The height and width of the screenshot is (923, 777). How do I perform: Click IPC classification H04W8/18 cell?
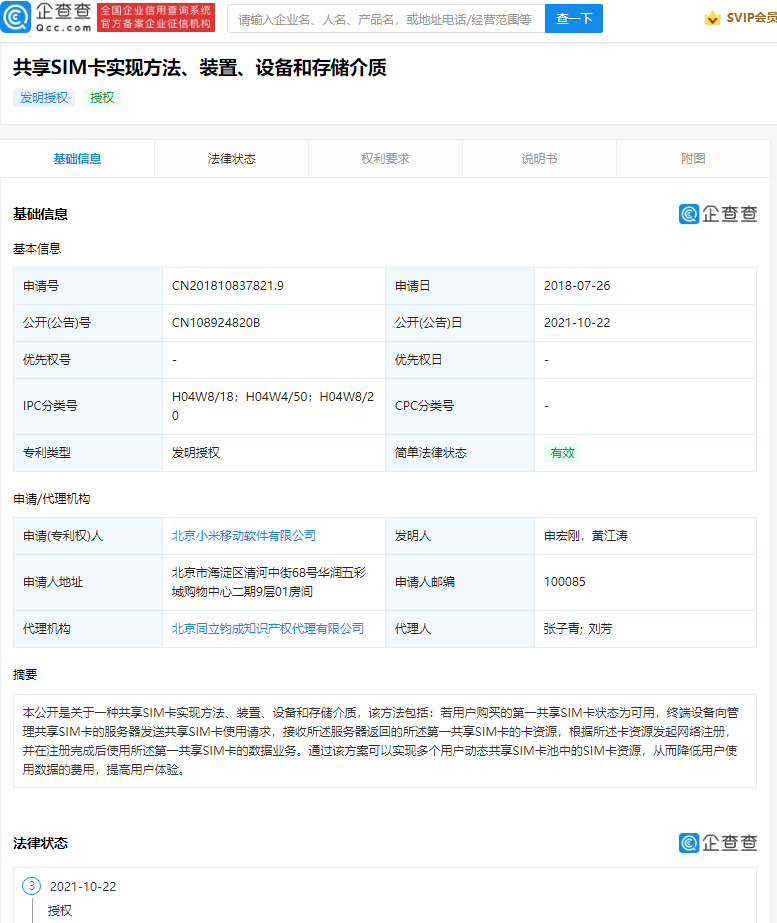click(273, 406)
